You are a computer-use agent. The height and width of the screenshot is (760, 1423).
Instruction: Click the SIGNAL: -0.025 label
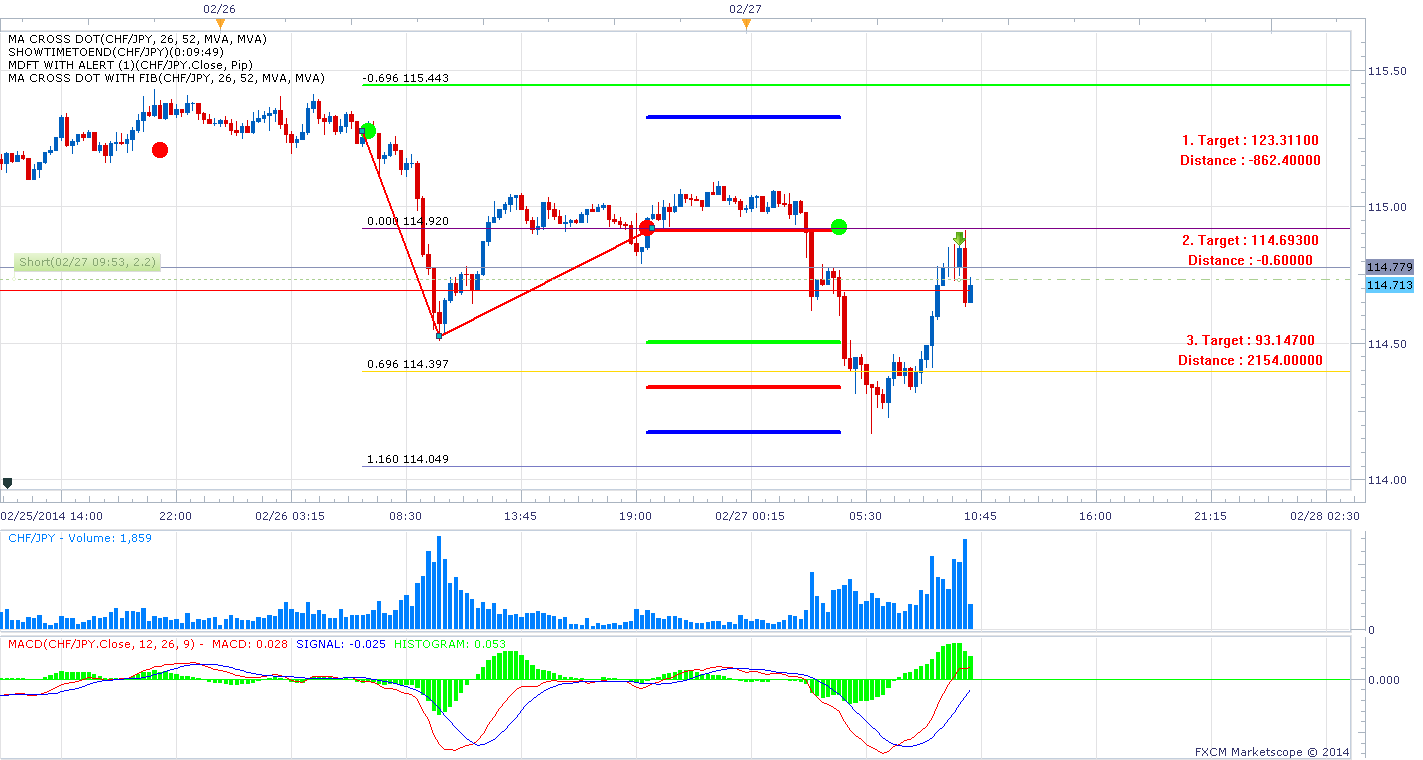coord(341,643)
